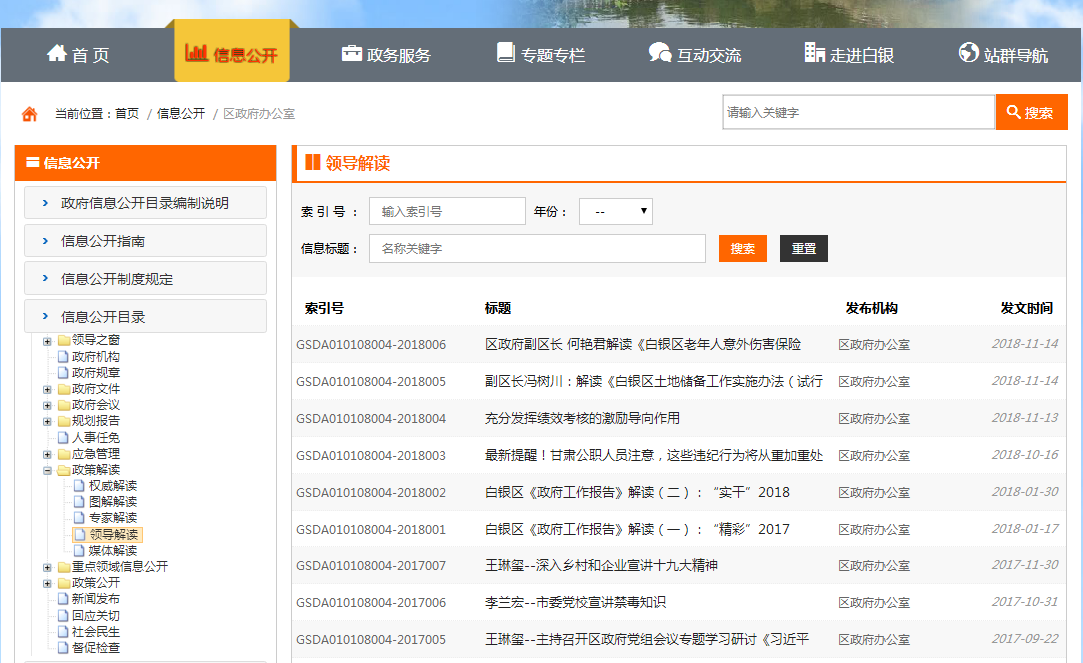Expand the 政府文件 tree node

tap(47, 390)
